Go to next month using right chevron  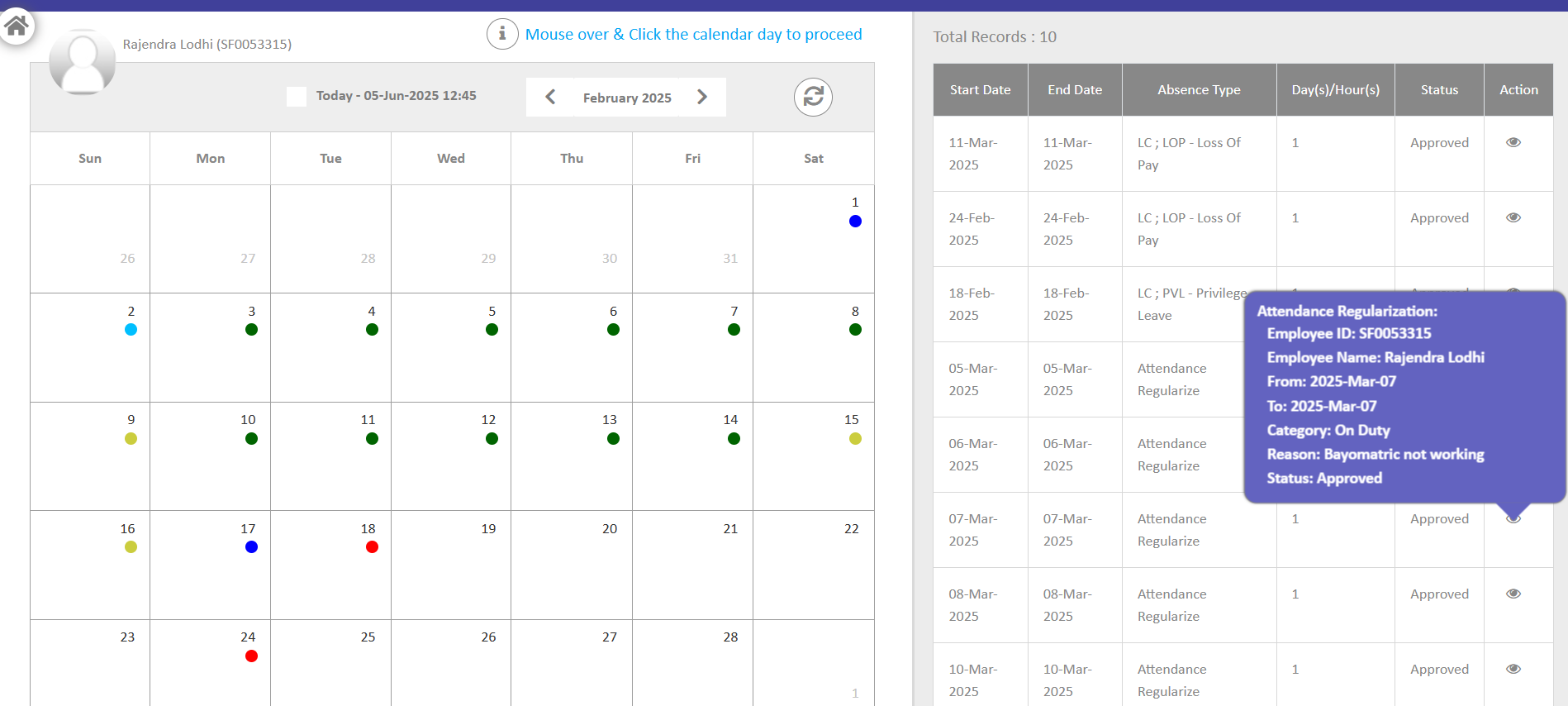[x=702, y=97]
